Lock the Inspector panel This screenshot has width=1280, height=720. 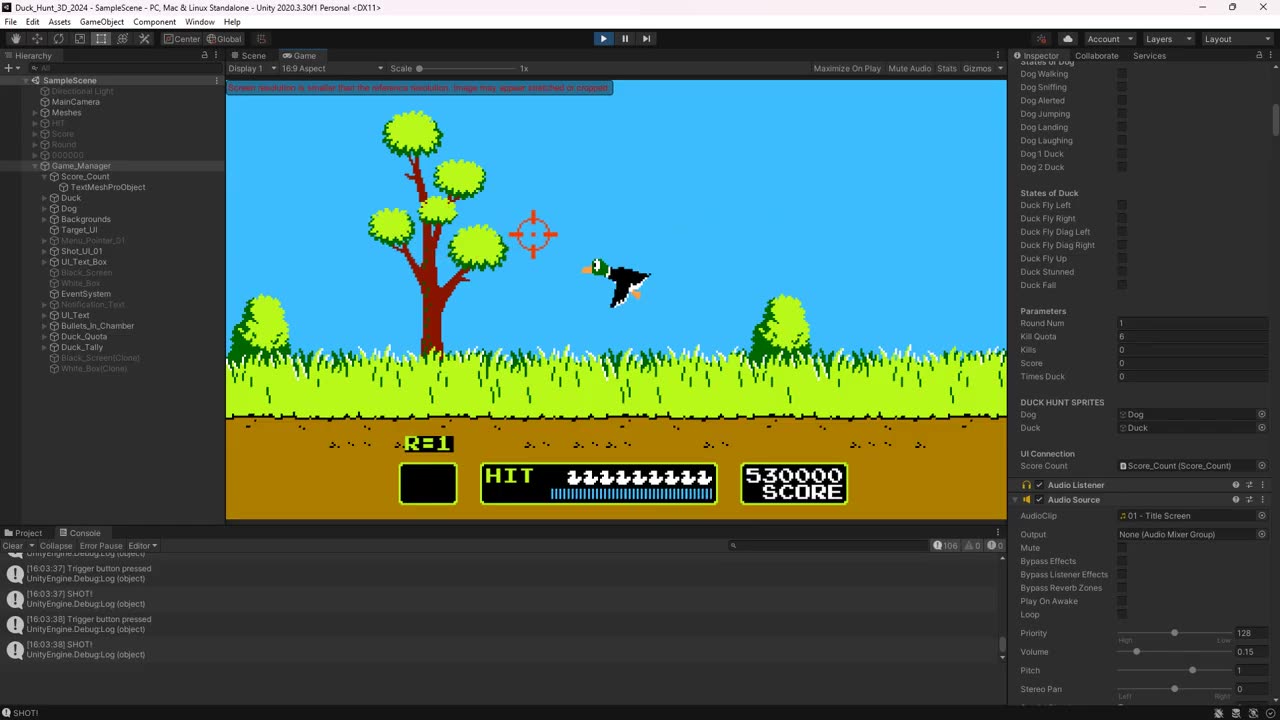1261,55
